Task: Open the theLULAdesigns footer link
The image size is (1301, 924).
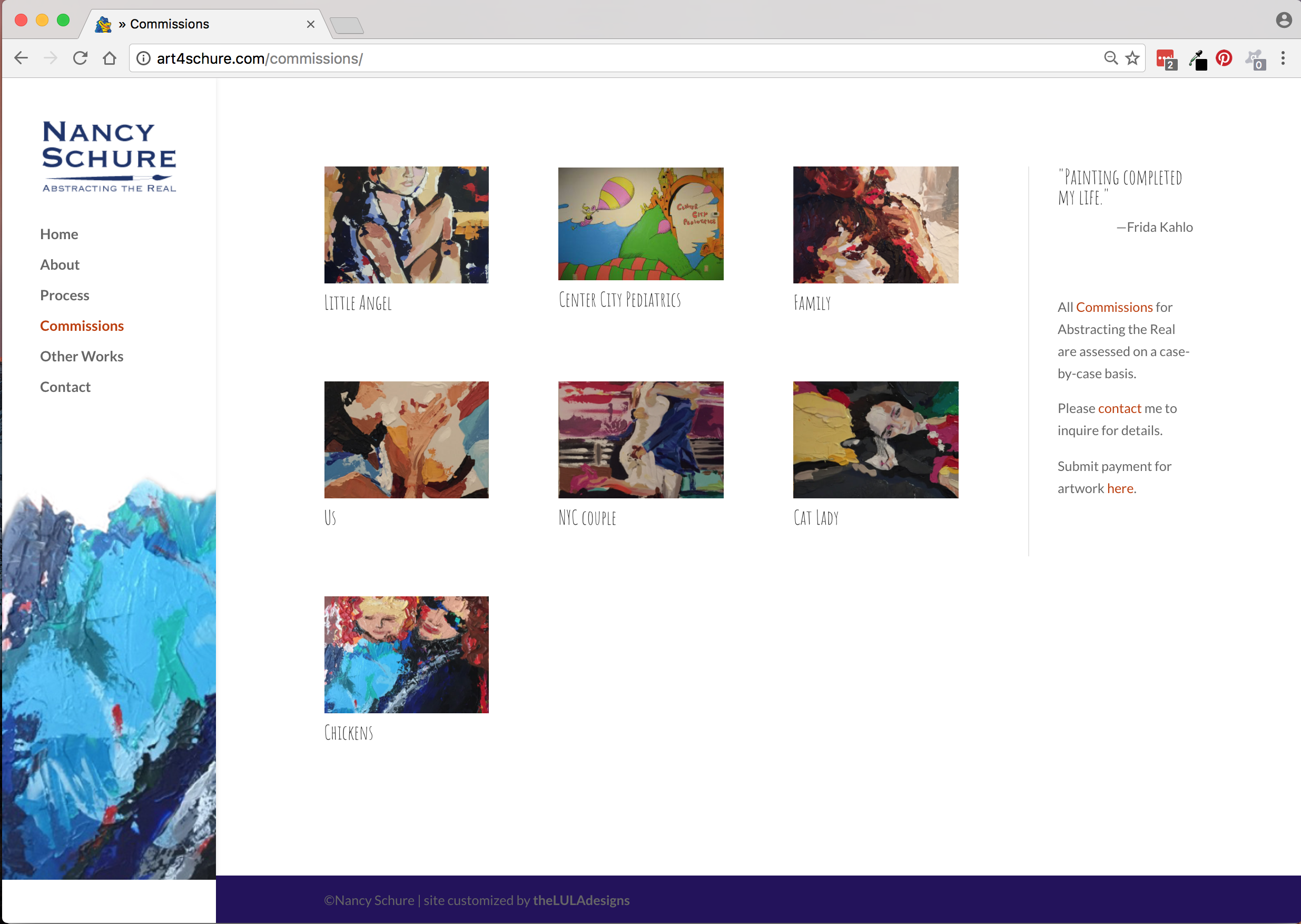Action: [x=581, y=900]
